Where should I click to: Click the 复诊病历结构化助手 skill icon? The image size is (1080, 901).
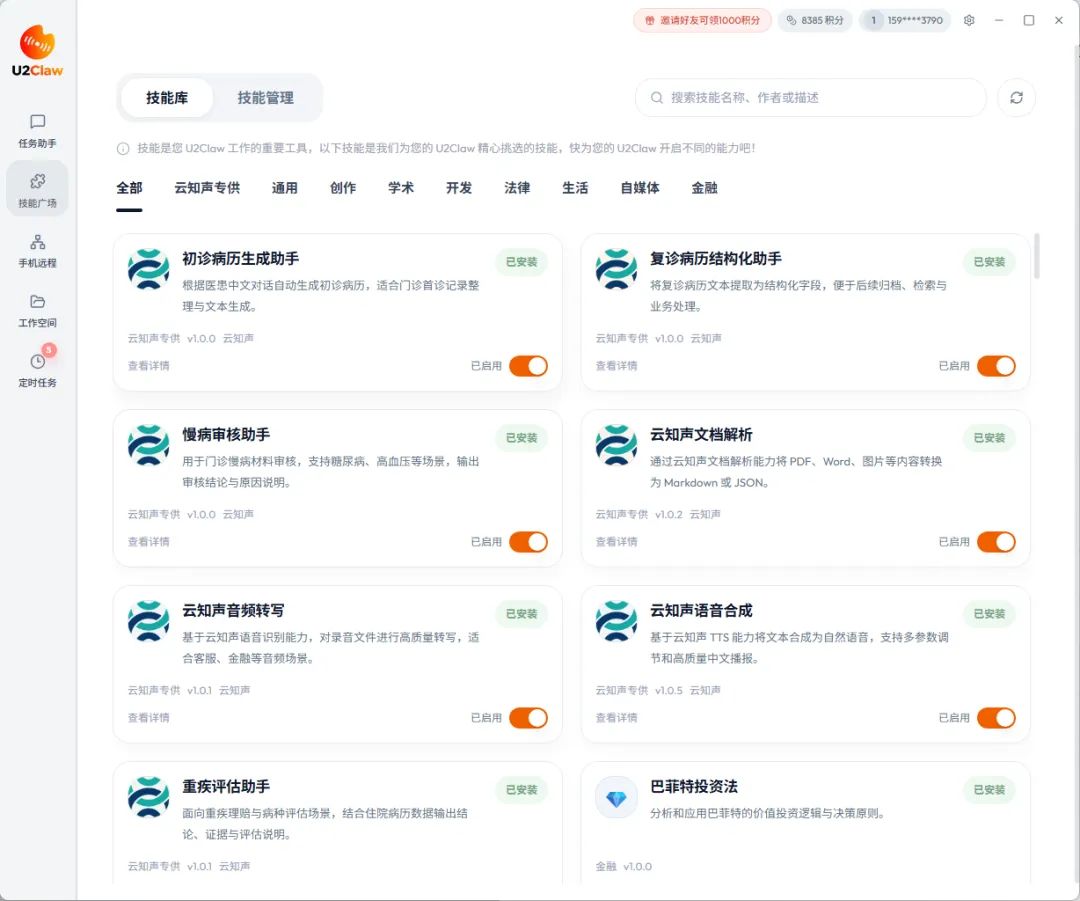616,269
